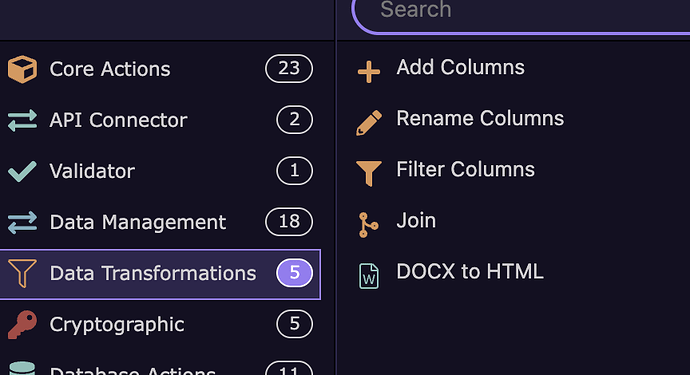The height and width of the screenshot is (375, 690).
Task: Select the Data Management category
Action: (x=160, y=222)
